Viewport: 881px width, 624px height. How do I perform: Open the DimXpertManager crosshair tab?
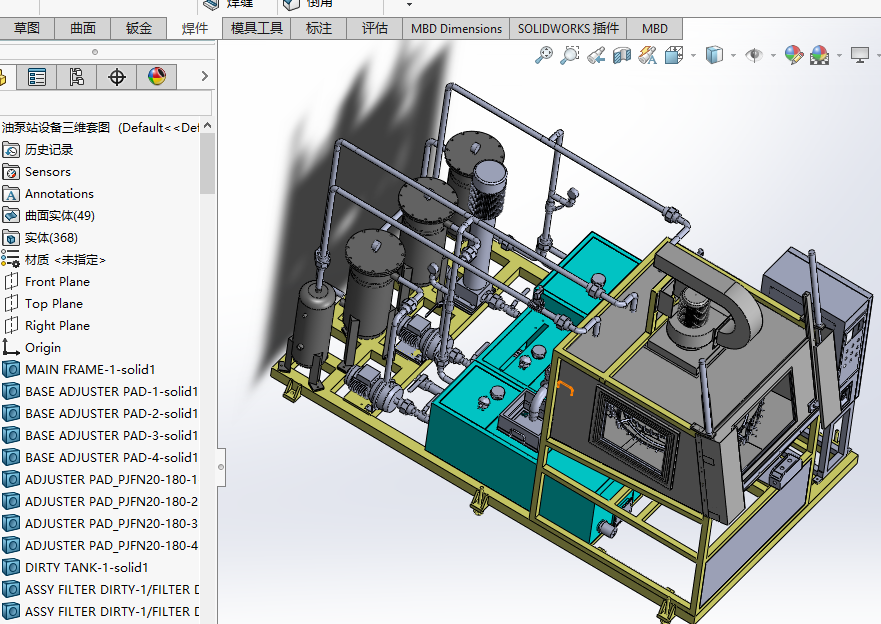(x=117, y=77)
